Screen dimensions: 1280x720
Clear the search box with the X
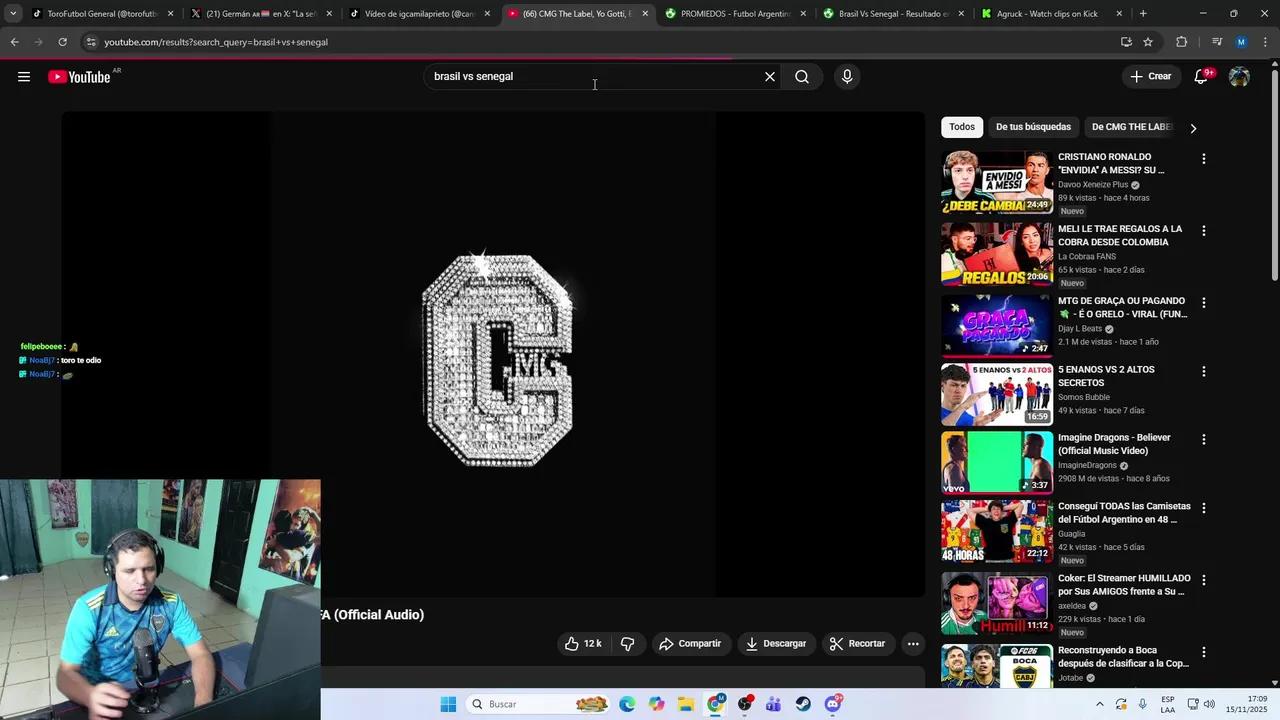[x=770, y=77]
